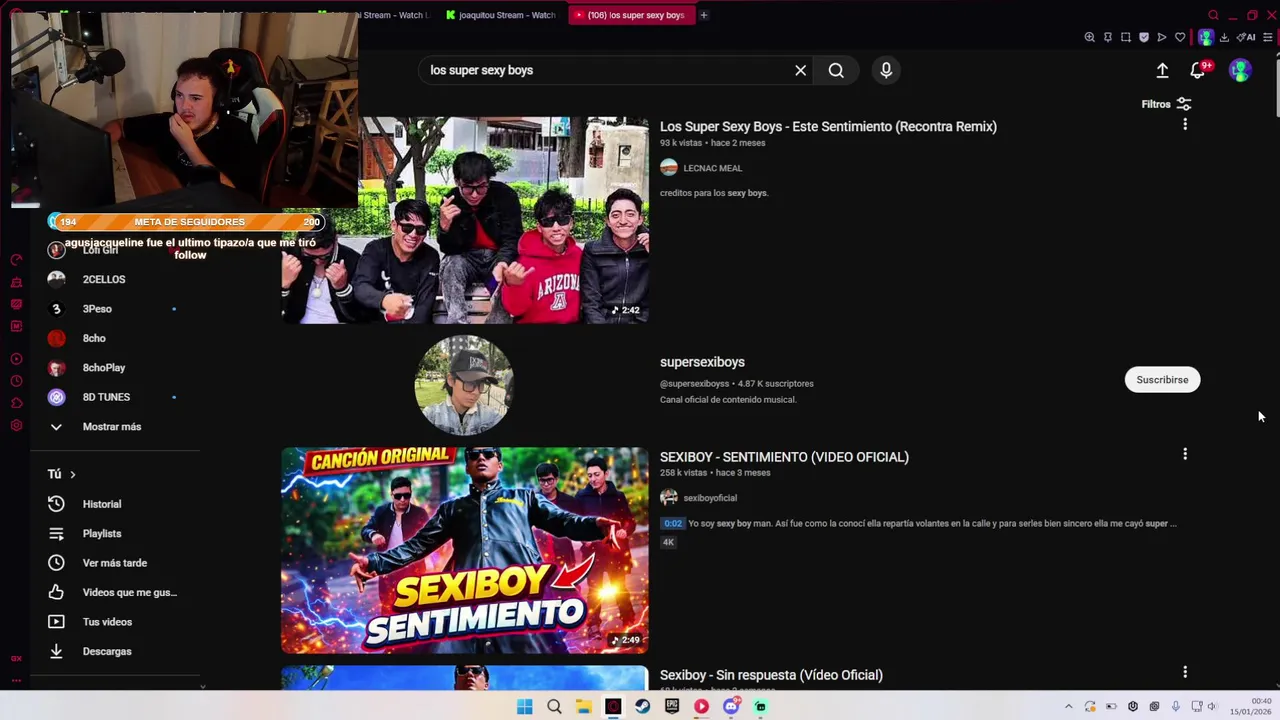The image size is (1280, 720).
Task: Open Steam from the taskbar
Action: tap(642, 707)
